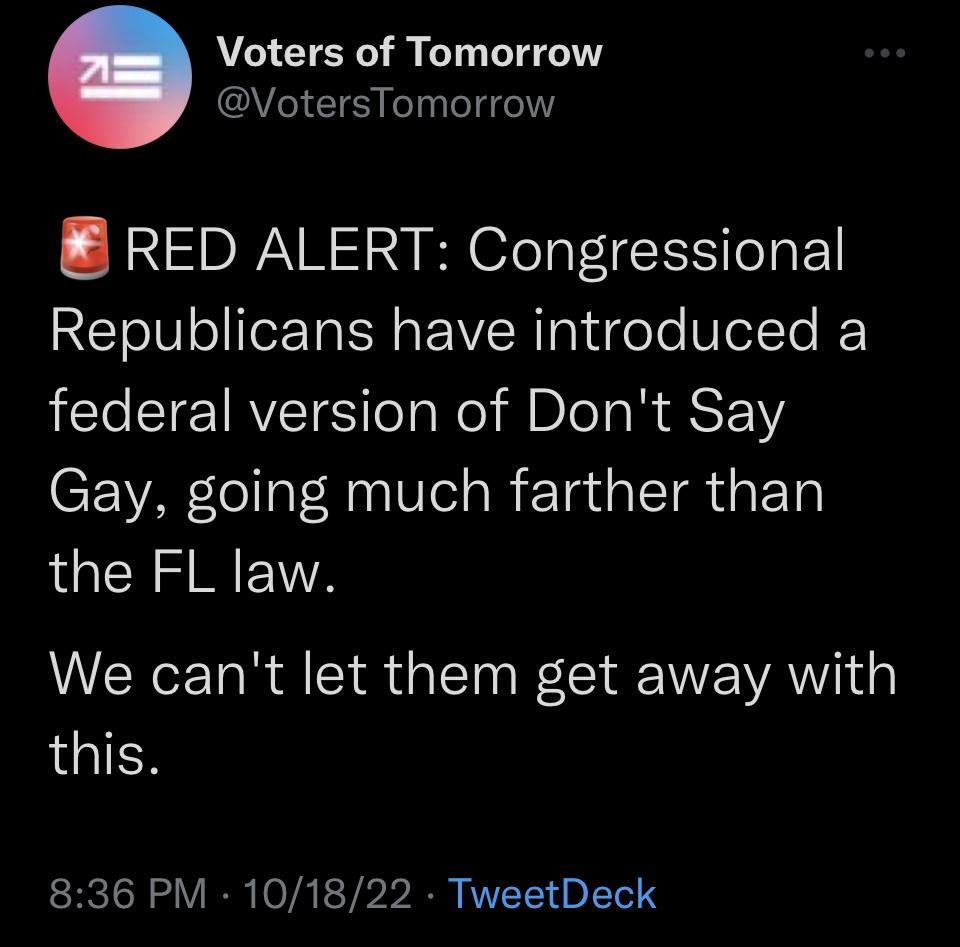Click the words "the FL law."
This screenshot has height=947, width=960.
click(x=190, y=572)
